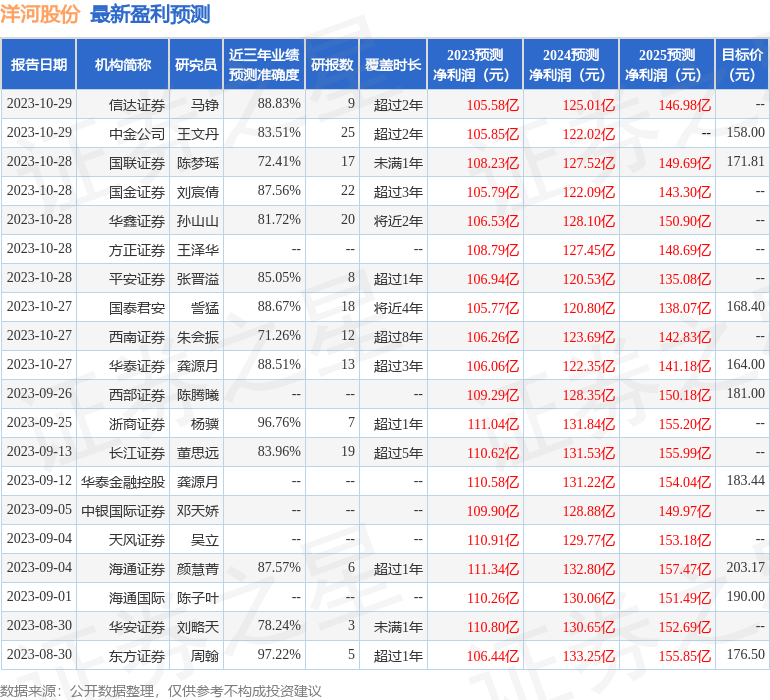Click coverage duration 将近4年
770x700 pixels.
[398, 308]
